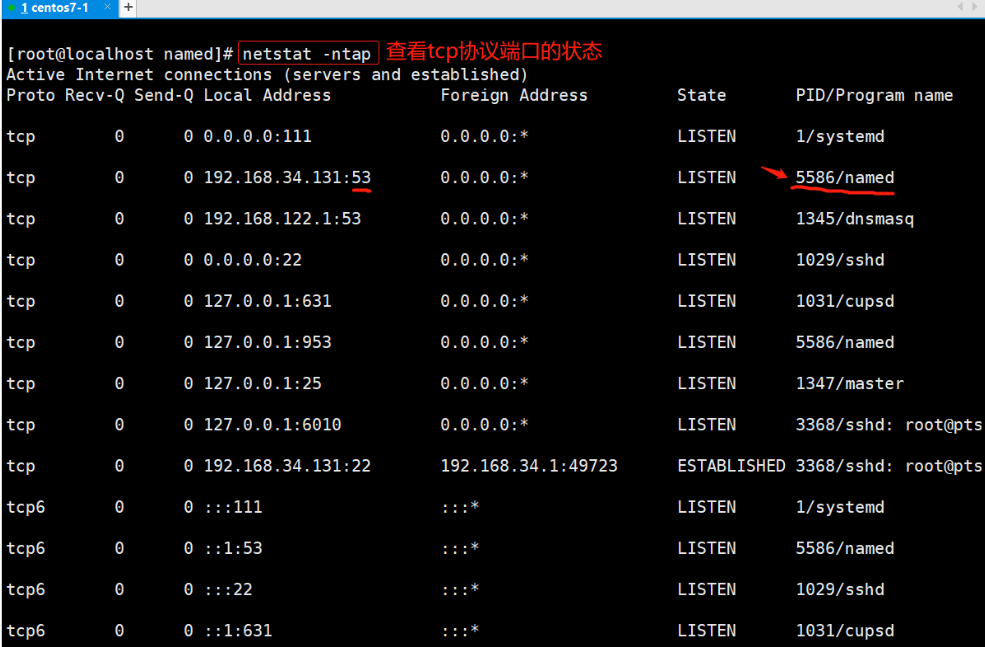This screenshot has width=985, height=647.
Task: Click tcp6 local address :::111
Action: (x=233, y=507)
